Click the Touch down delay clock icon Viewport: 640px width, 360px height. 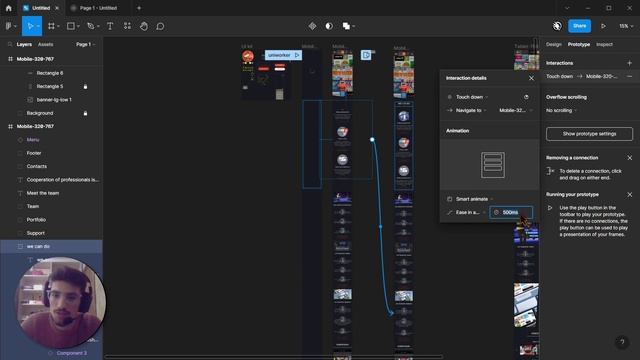point(526,97)
